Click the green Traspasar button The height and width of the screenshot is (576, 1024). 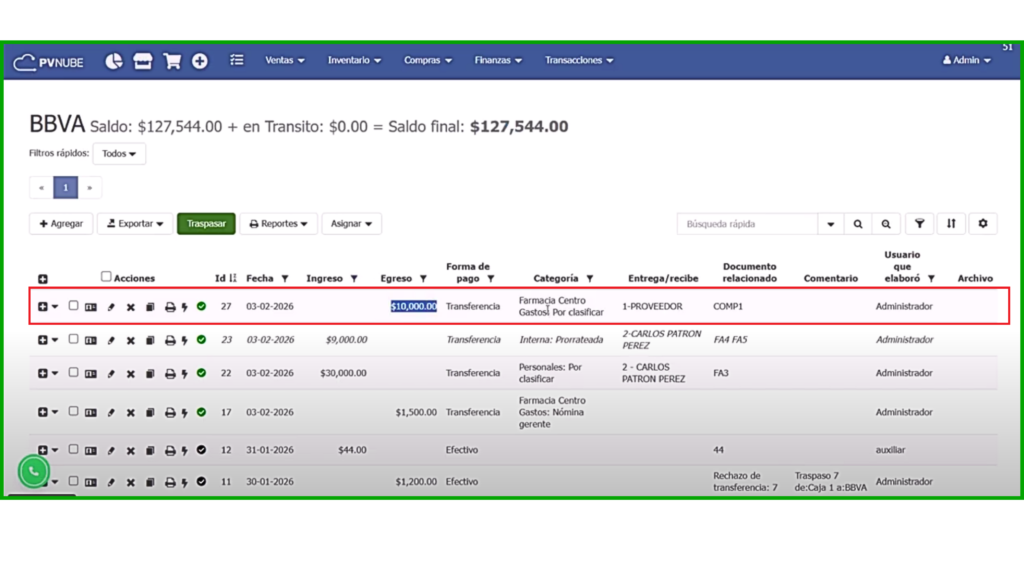coord(206,224)
